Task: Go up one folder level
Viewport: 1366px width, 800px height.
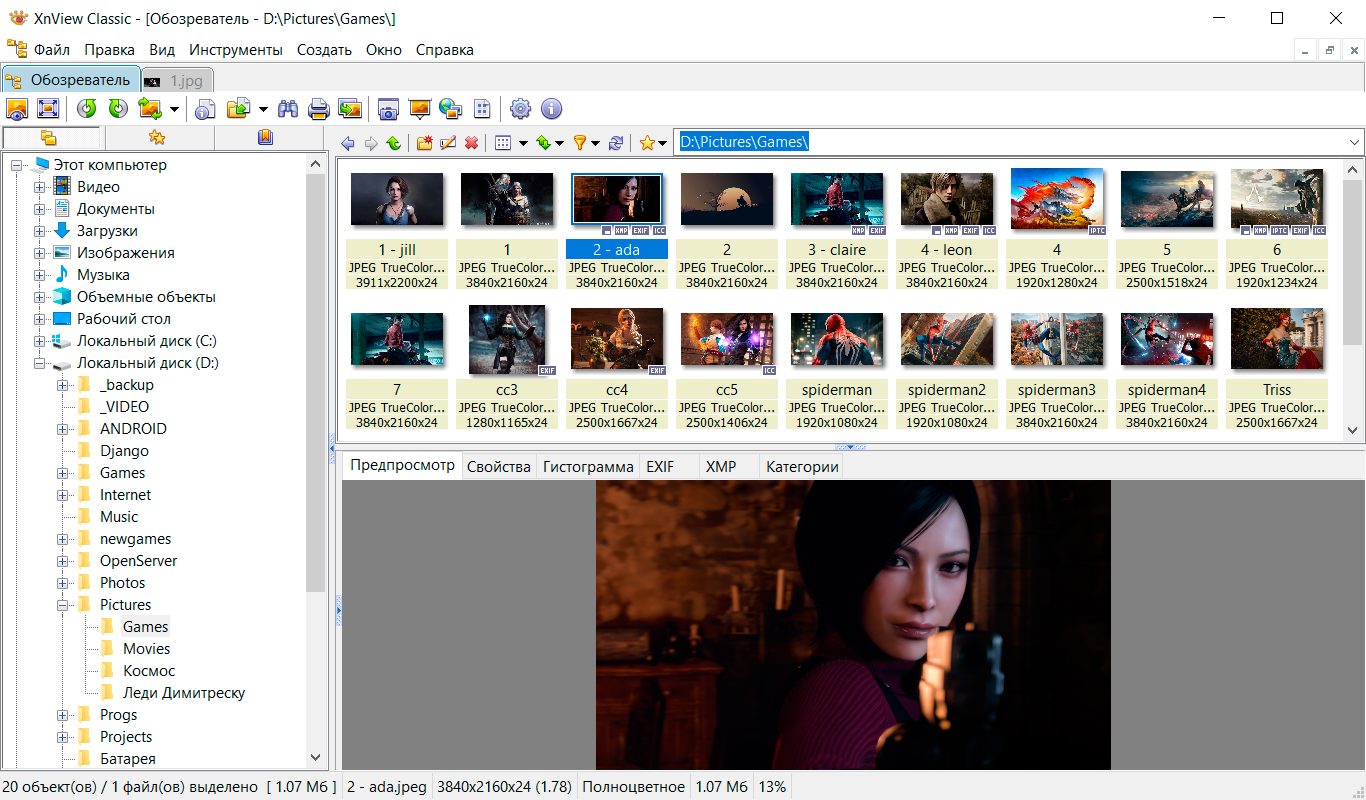Action: click(394, 143)
